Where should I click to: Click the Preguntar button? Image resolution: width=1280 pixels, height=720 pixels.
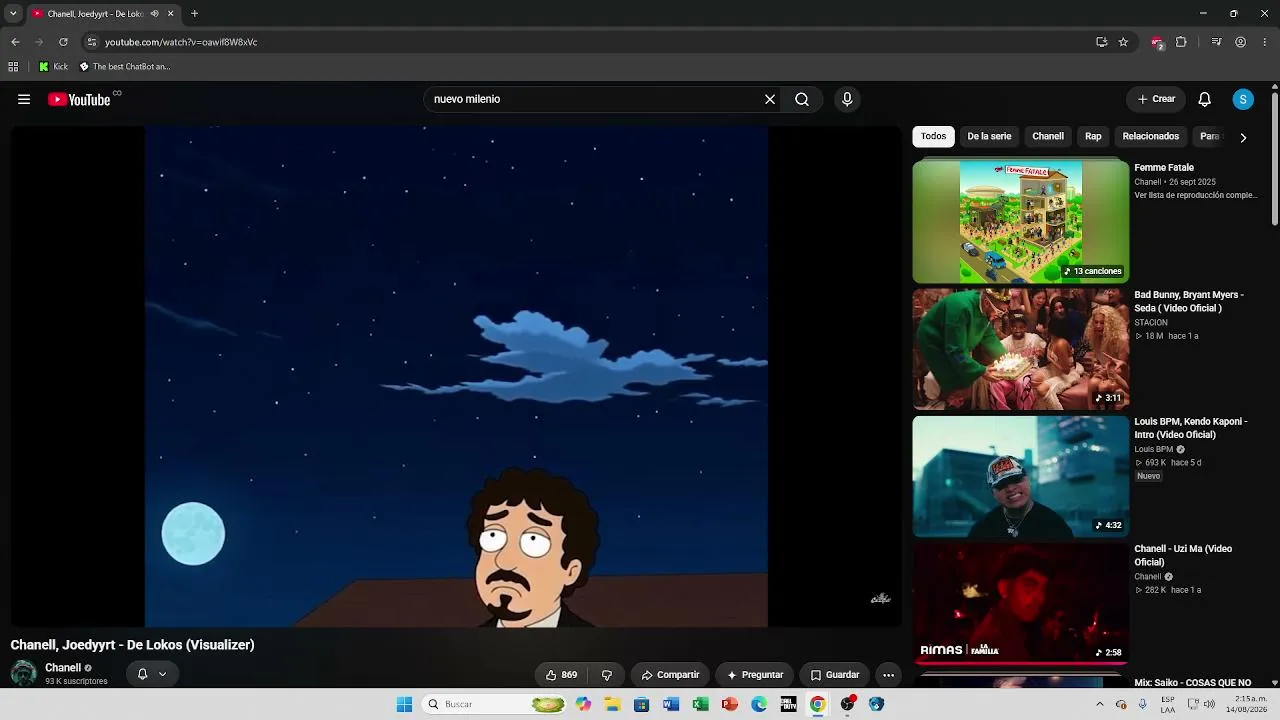click(755, 675)
